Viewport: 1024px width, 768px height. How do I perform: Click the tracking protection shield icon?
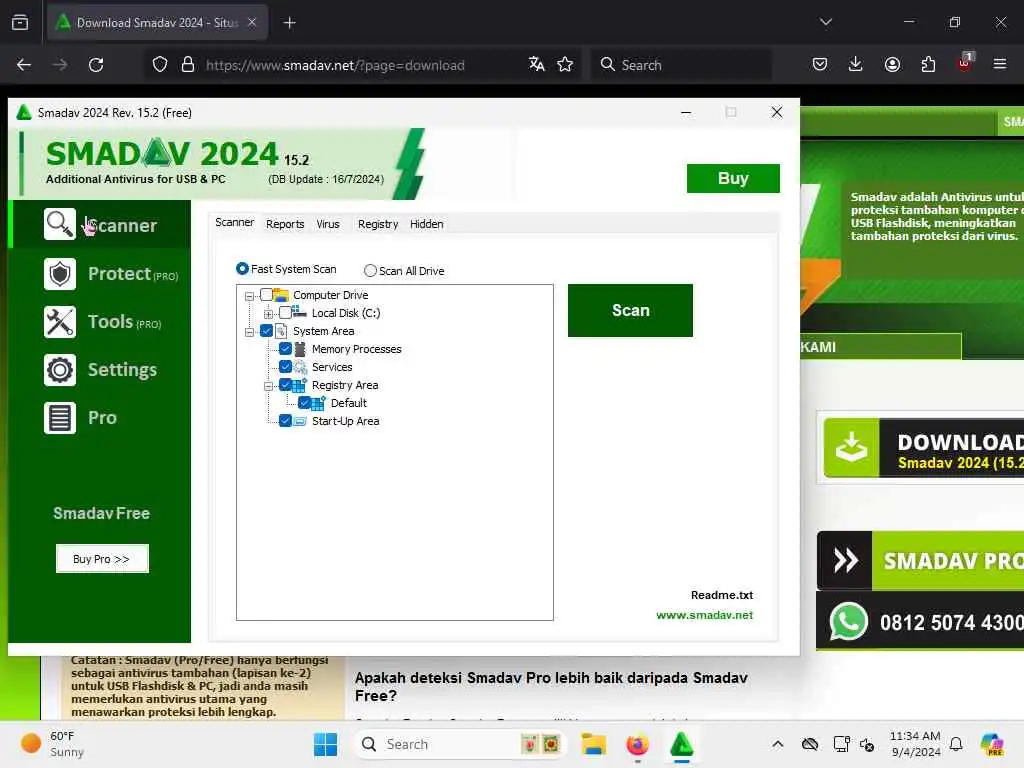160,65
